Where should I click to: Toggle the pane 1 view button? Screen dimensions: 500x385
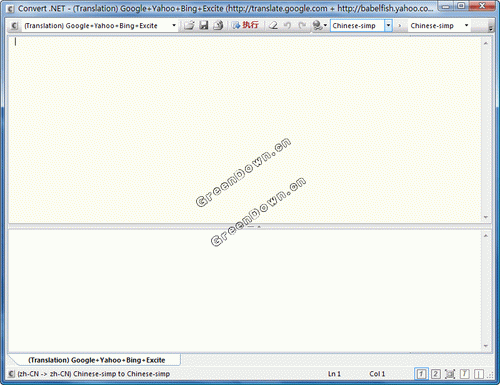tap(421, 374)
